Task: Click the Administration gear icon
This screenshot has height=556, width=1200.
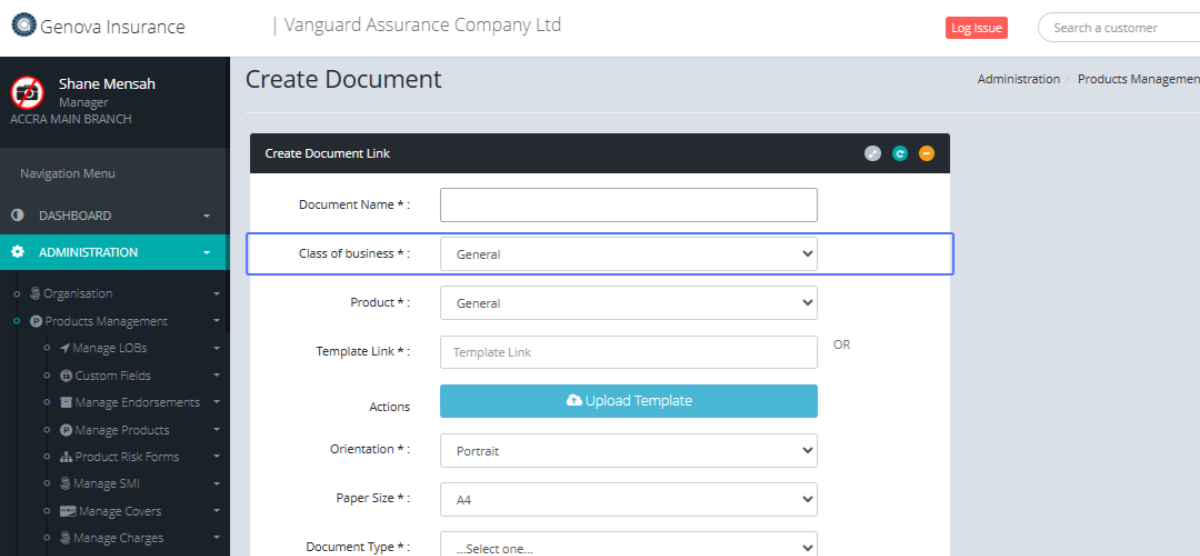Action: coord(17,252)
